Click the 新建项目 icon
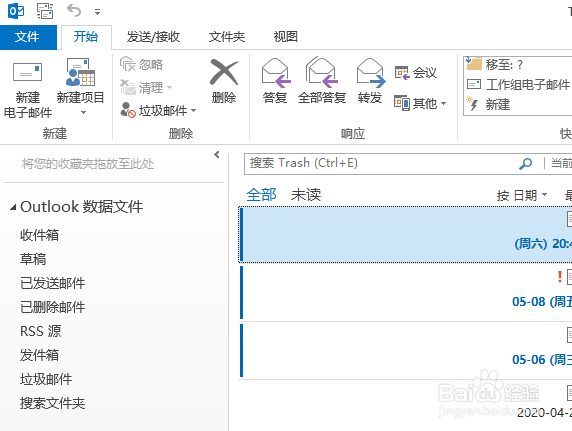The height and width of the screenshot is (431, 572). 80,72
